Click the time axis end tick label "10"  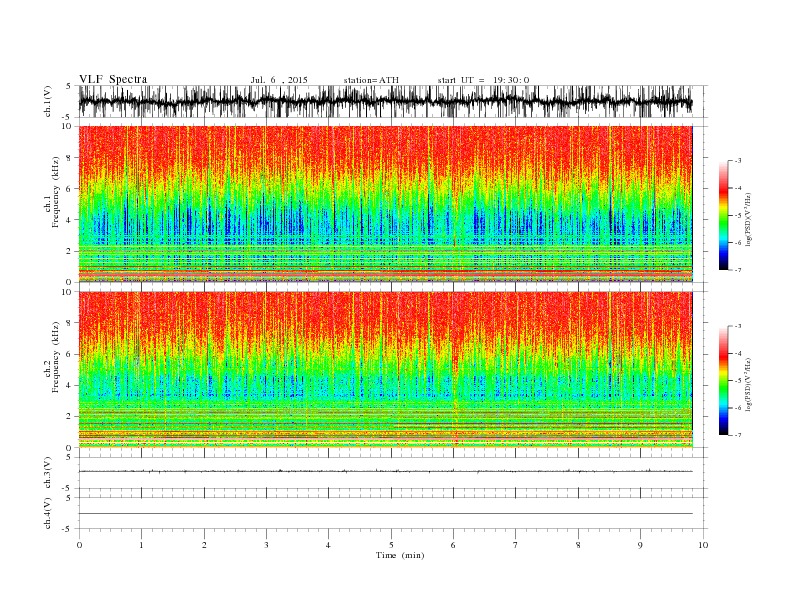703,545
